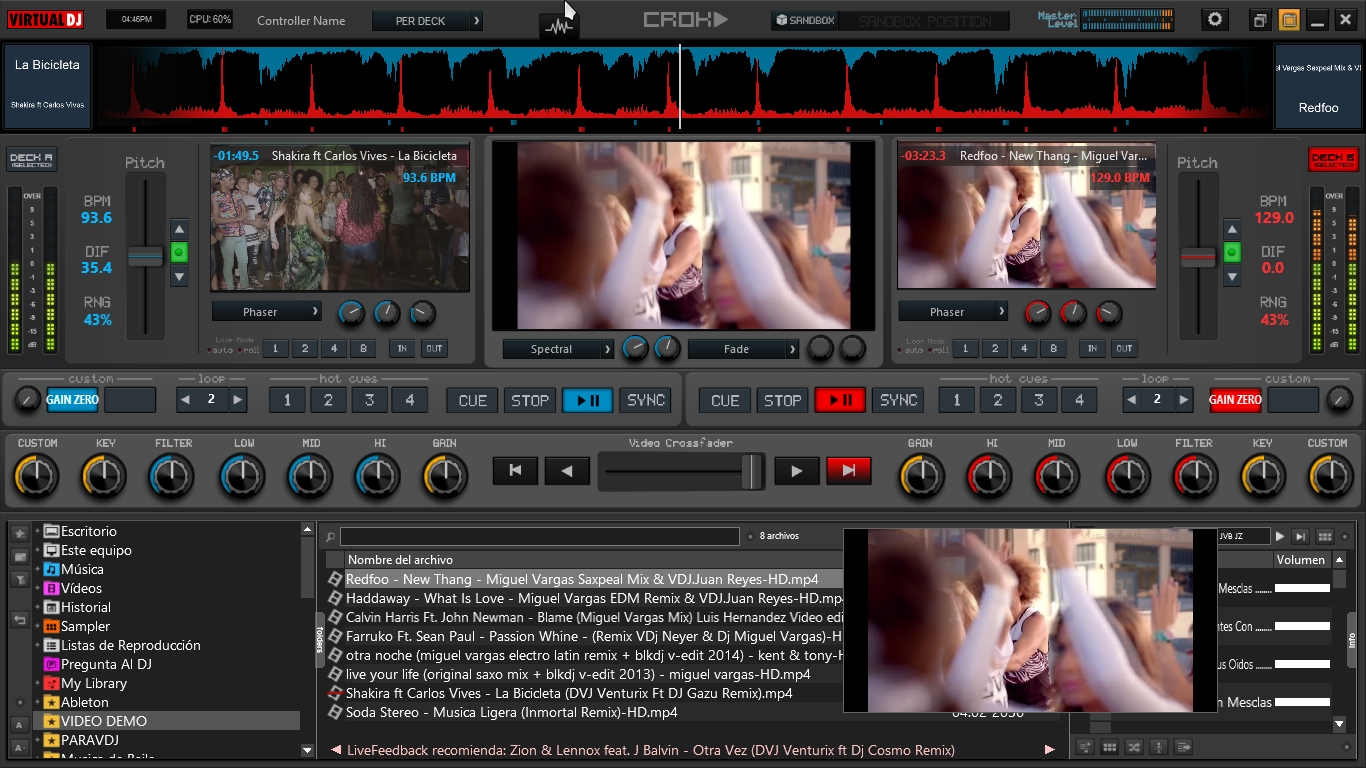The width and height of the screenshot is (1366, 768).
Task: Click the left arrow beside the video crossfader
Action: coord(567,470)
